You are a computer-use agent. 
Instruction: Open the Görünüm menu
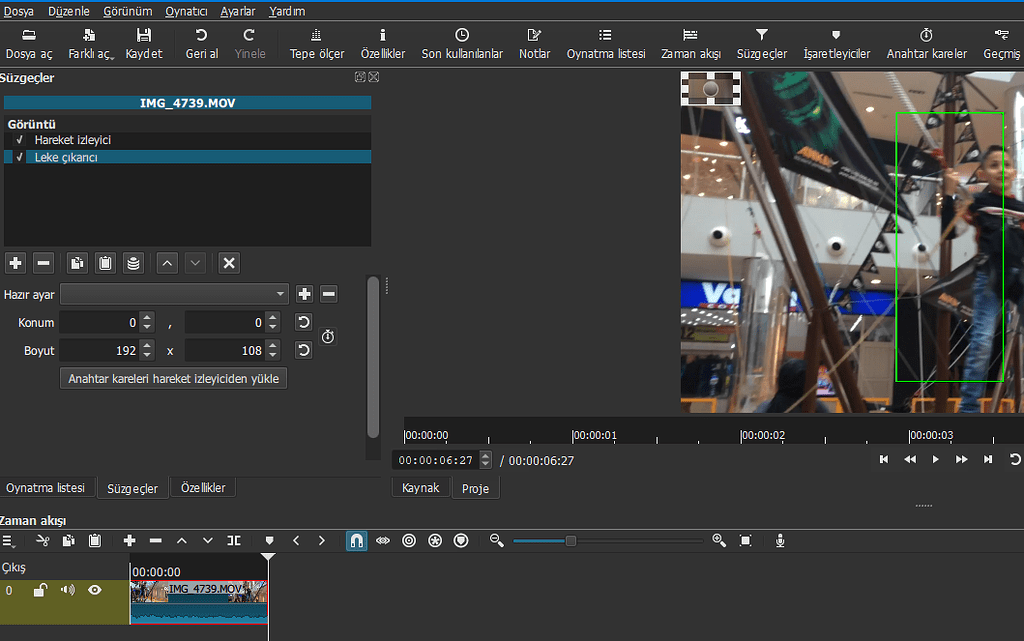127,11
